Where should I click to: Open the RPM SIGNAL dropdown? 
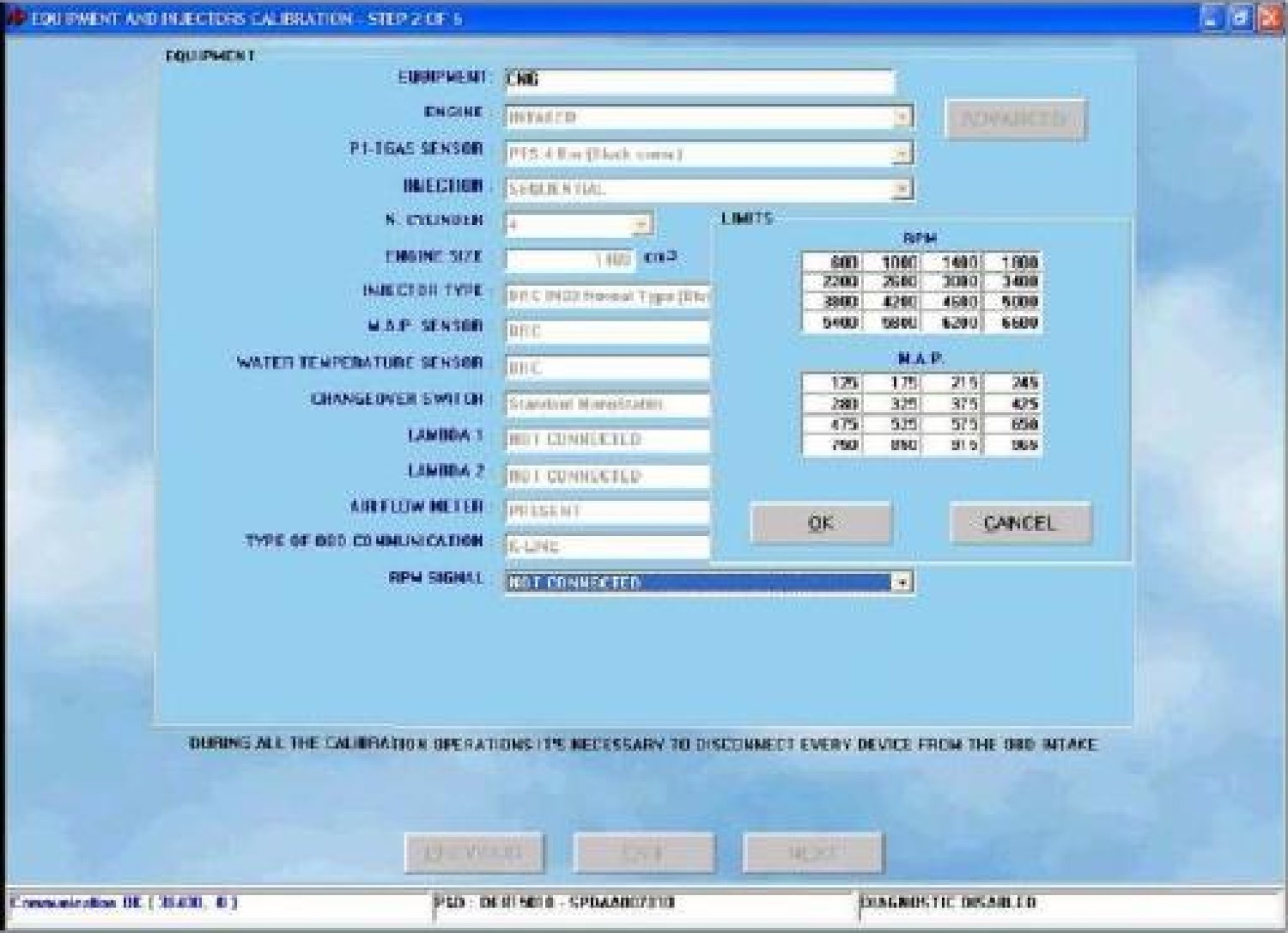(902, 582)
